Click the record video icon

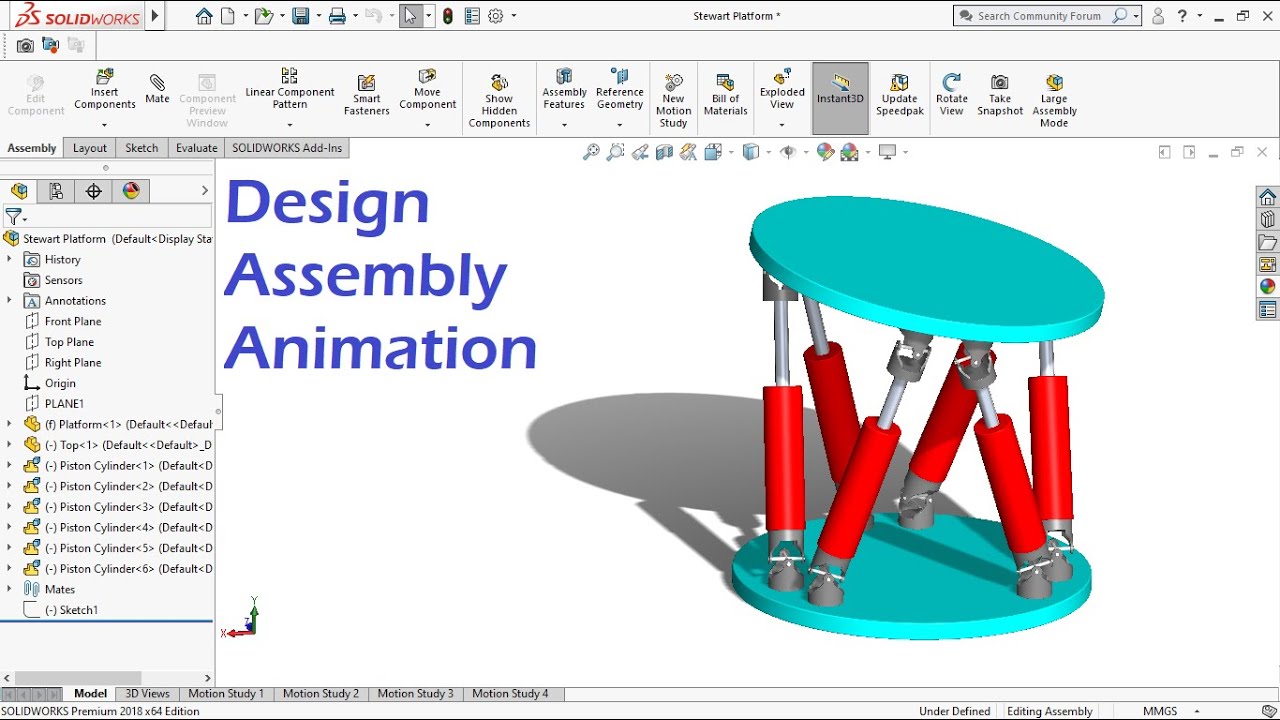coord(50,45)
